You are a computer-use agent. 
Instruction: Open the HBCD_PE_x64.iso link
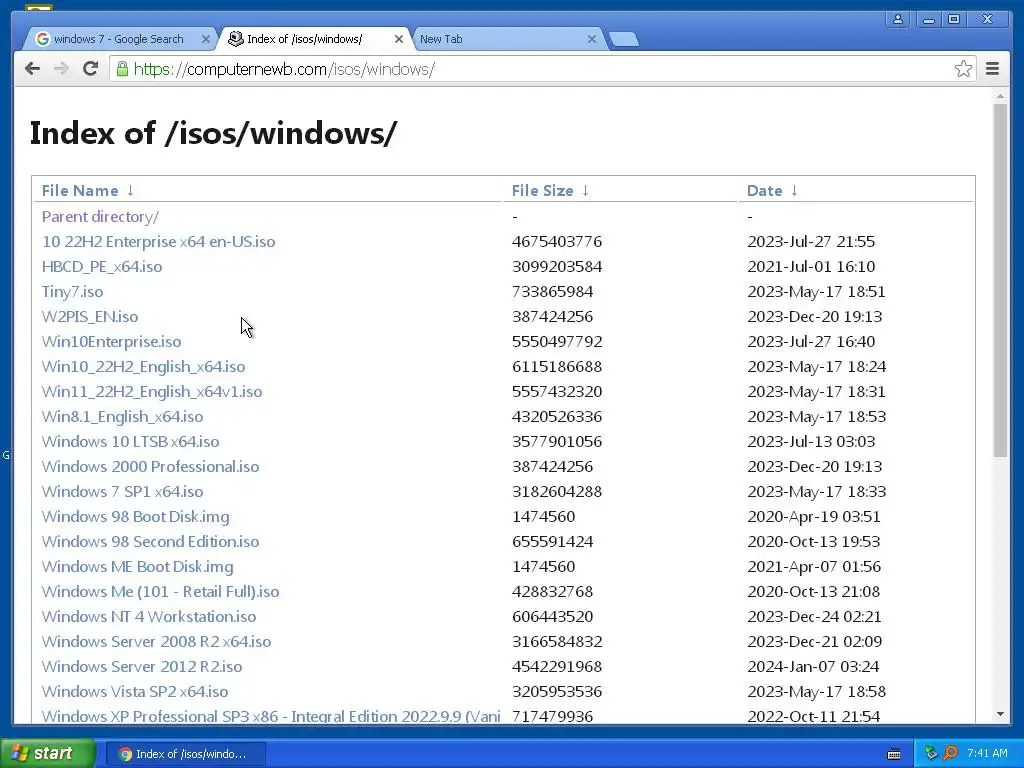[102, 267]
